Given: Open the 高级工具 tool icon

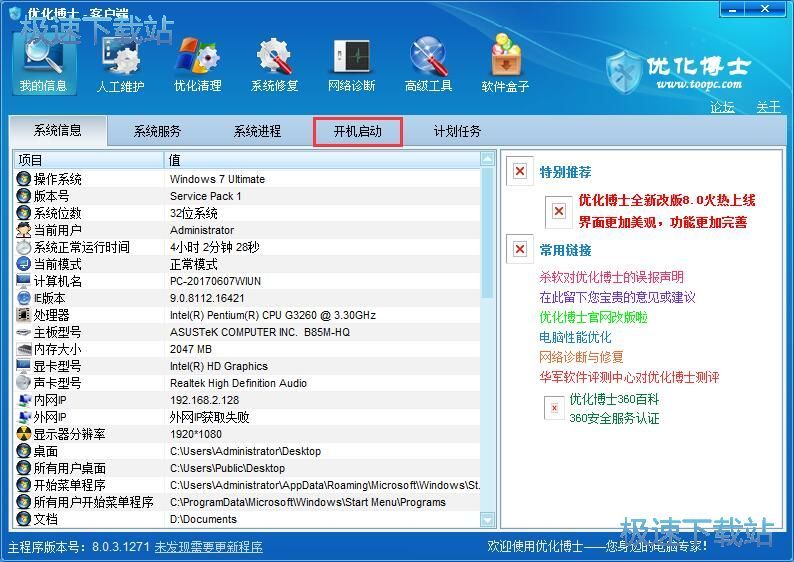Looking at the screenshot, I should [x=428, y=63].
